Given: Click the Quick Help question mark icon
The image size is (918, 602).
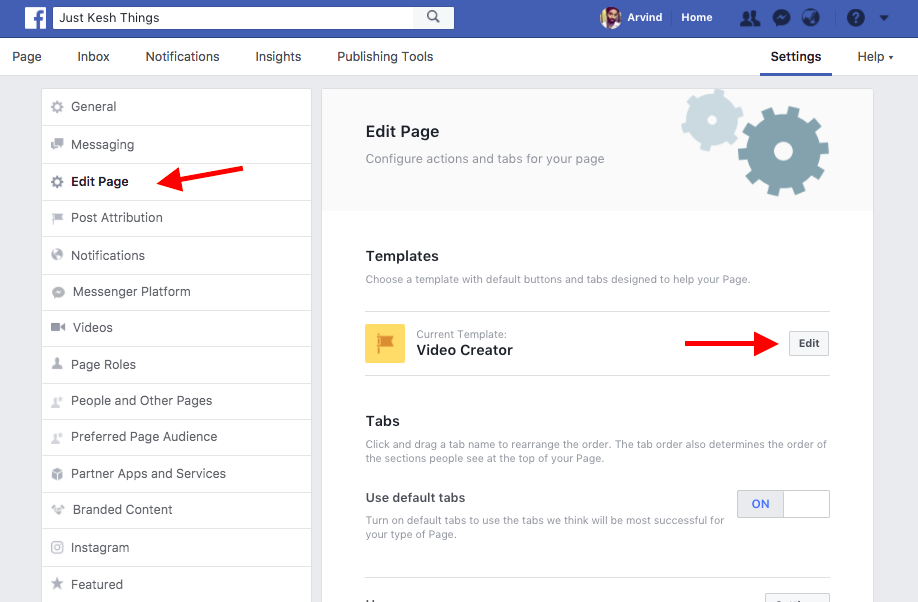Looking at the screenshot, I should point(855,18).
